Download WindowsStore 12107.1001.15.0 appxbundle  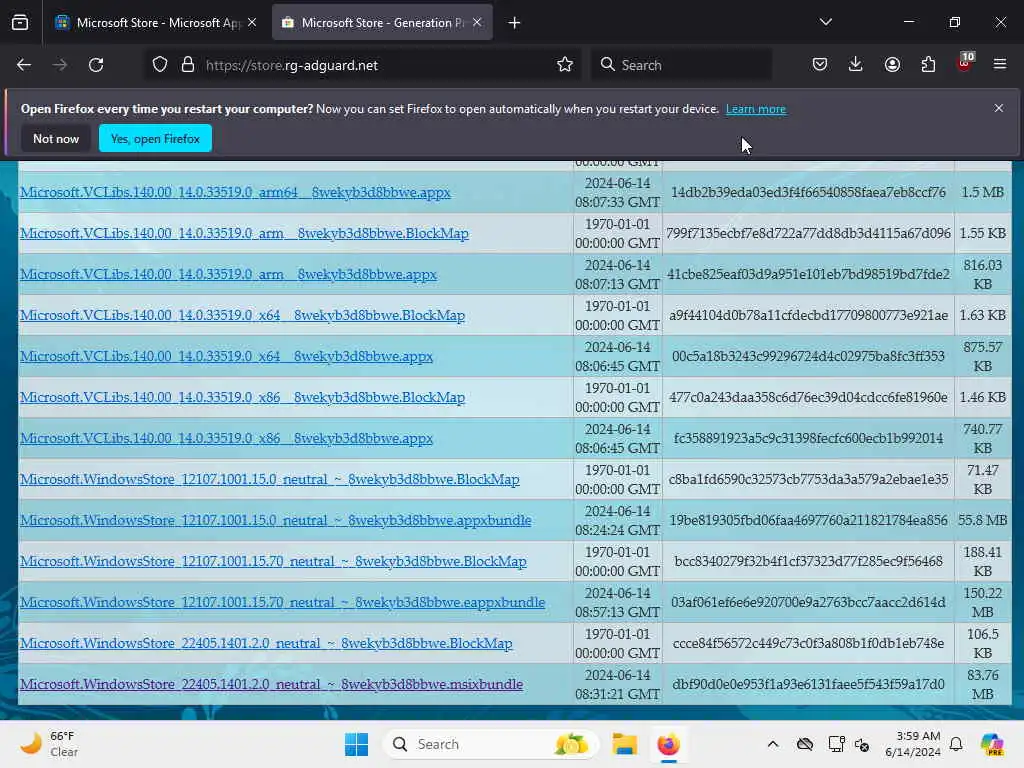coord(276,520)
